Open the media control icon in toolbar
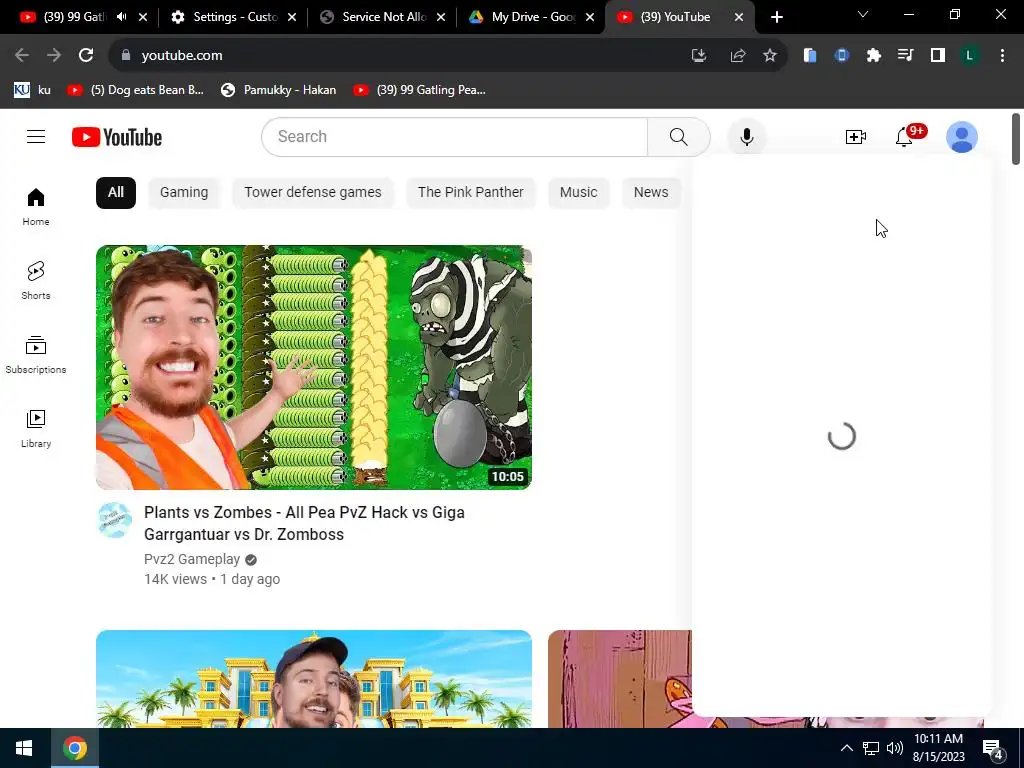 coord(906,56)
